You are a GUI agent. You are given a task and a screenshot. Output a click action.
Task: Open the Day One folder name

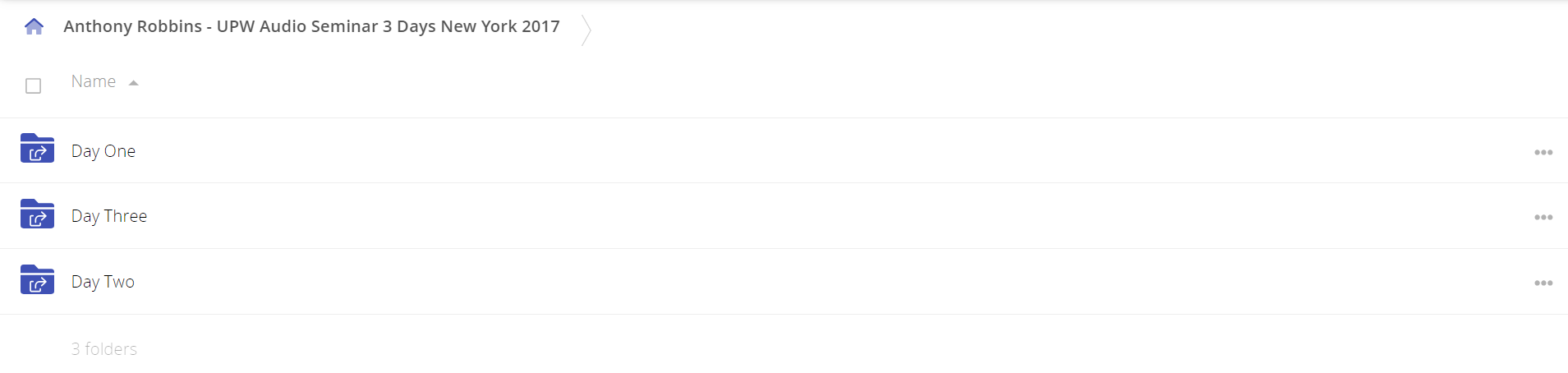(103, 151)
